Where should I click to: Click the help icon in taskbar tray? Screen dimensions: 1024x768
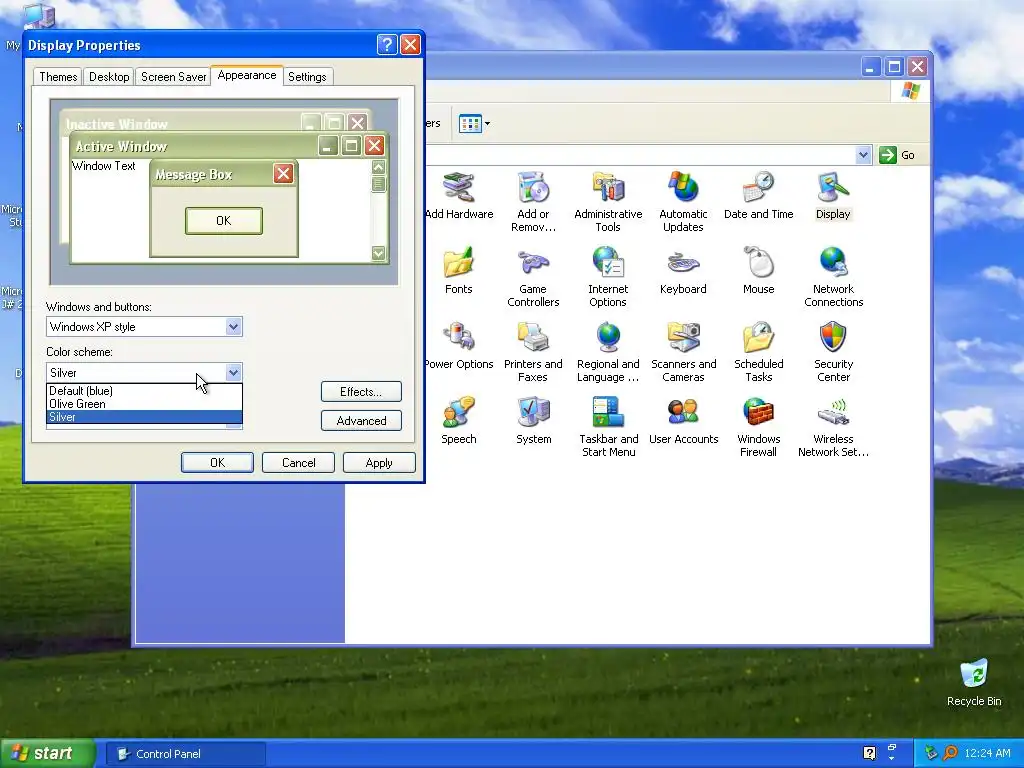pos(869,753)
